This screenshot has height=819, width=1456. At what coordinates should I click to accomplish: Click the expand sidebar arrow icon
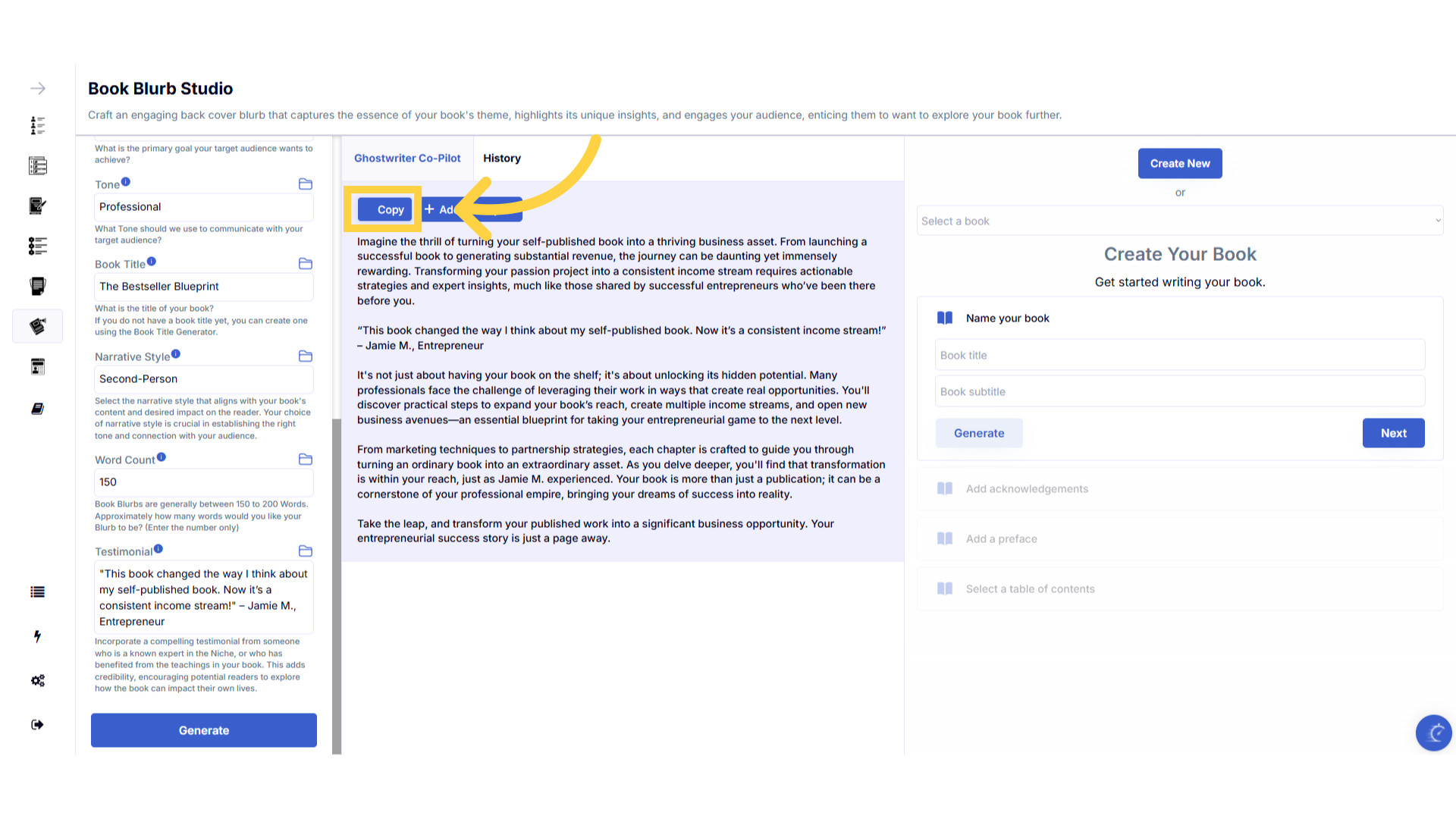point(38,89)
